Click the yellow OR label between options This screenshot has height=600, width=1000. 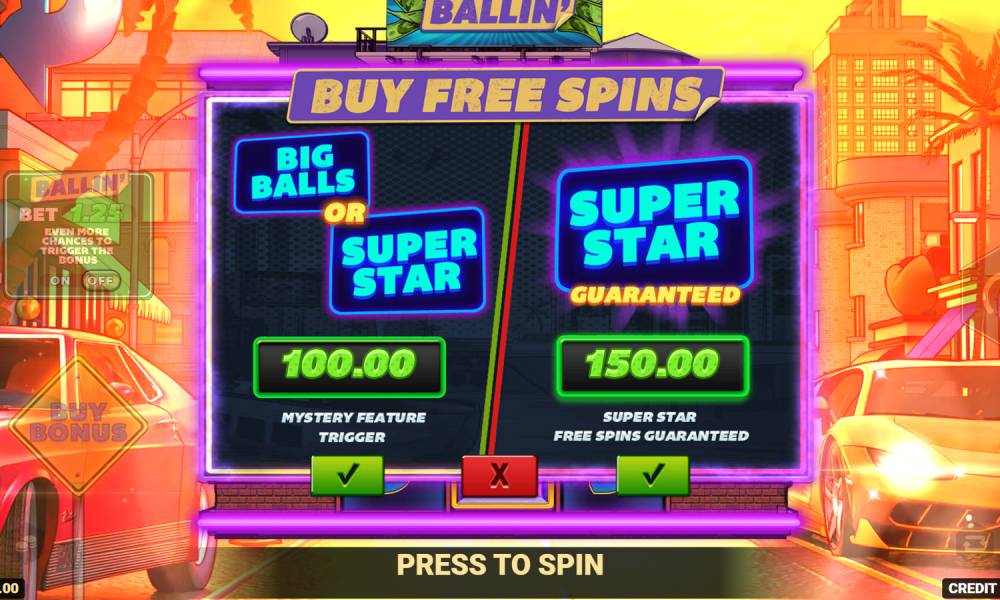pyautogui.click(x=344, y=214)
